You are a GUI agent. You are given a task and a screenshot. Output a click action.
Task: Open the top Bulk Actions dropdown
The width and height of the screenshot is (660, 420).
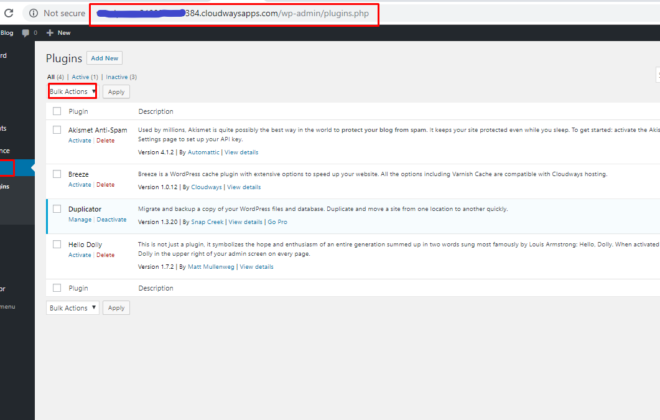72,91
